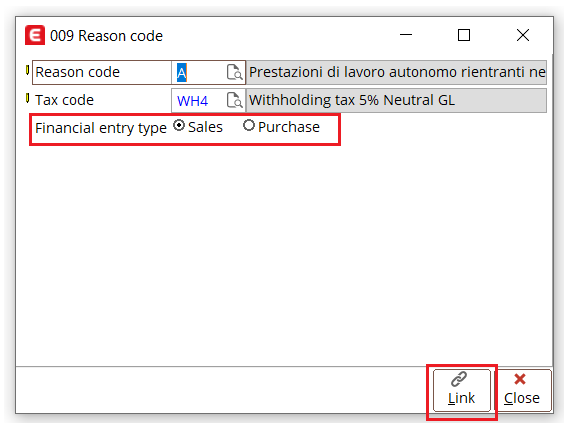Image resolution: width=568 pixels, height=424 pixels.
Task: Click the Tax code field label
Action: click(64, 100)
